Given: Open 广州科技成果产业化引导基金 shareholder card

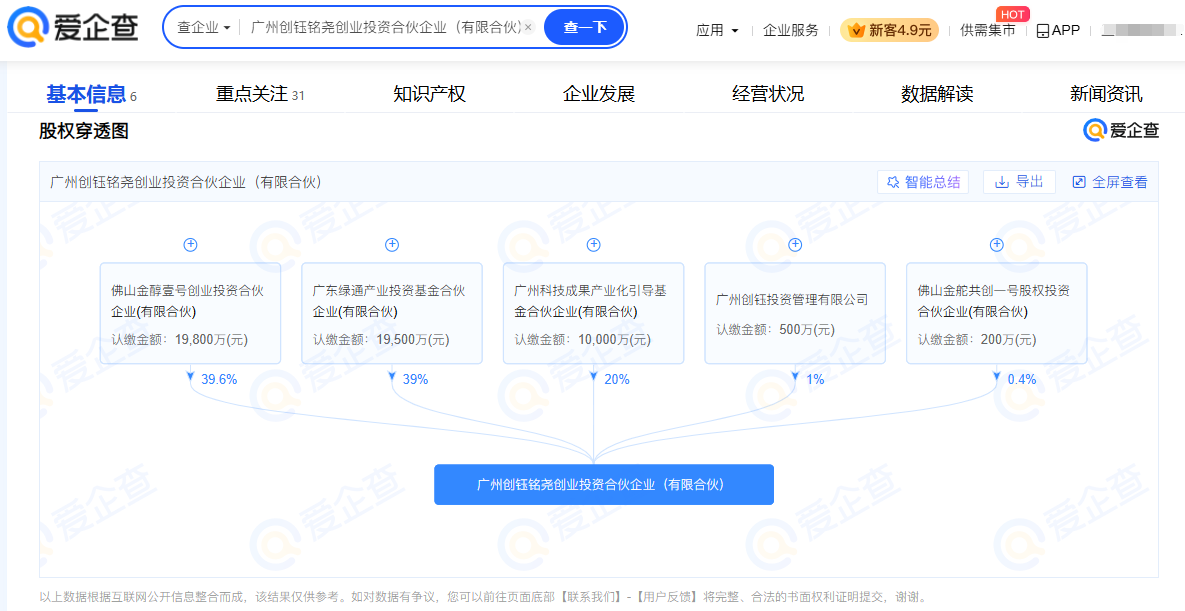Looking at the screenshot, I should [593, 313].
